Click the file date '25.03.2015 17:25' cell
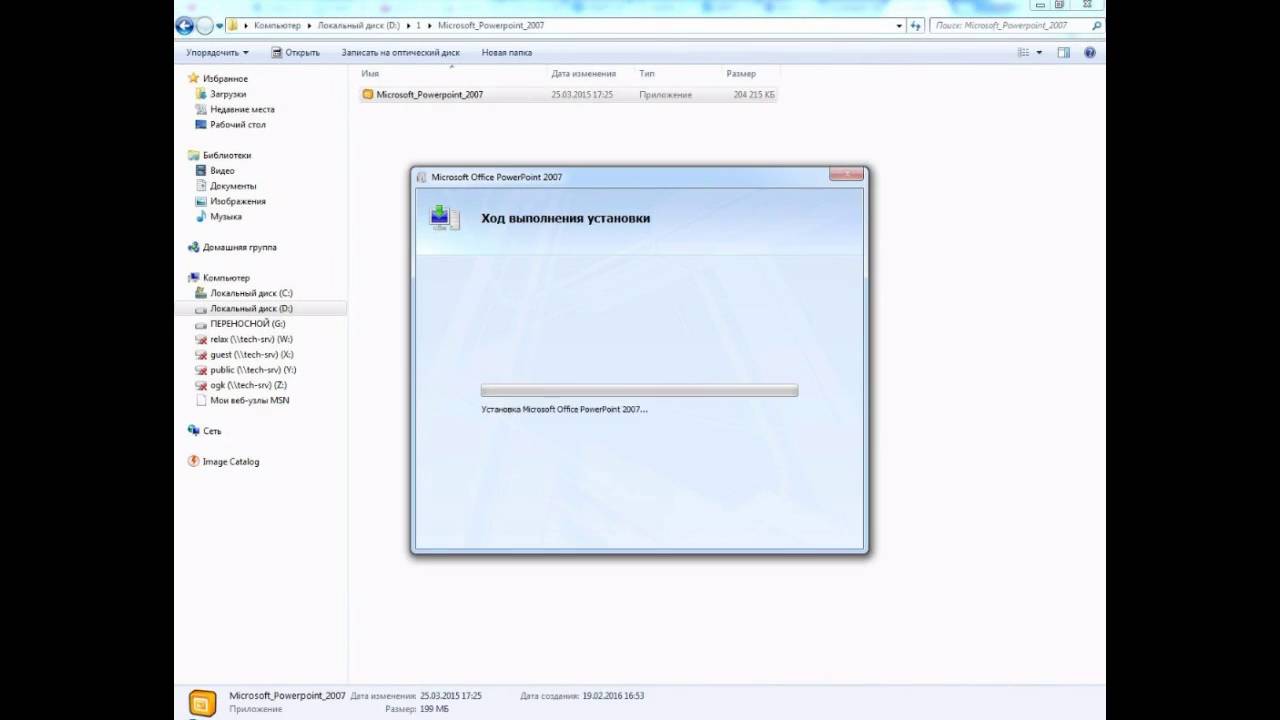 tap(582, 94)
